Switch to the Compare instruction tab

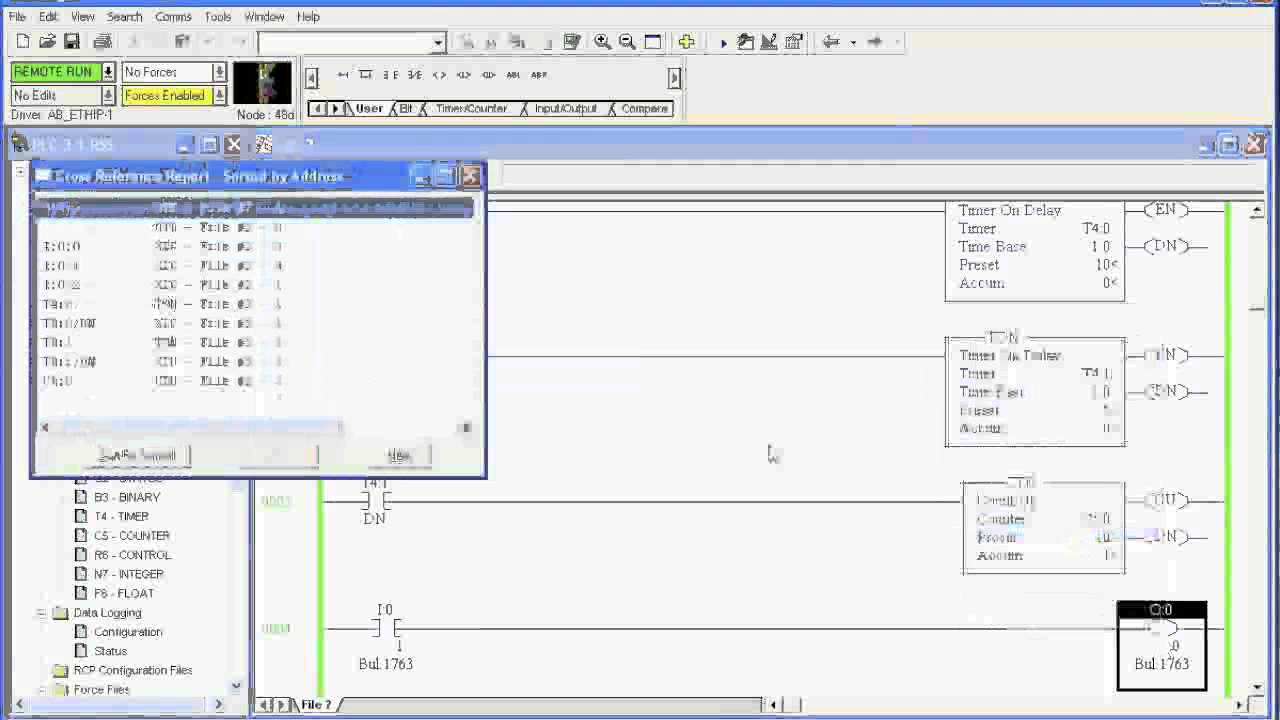click(644, 108)
